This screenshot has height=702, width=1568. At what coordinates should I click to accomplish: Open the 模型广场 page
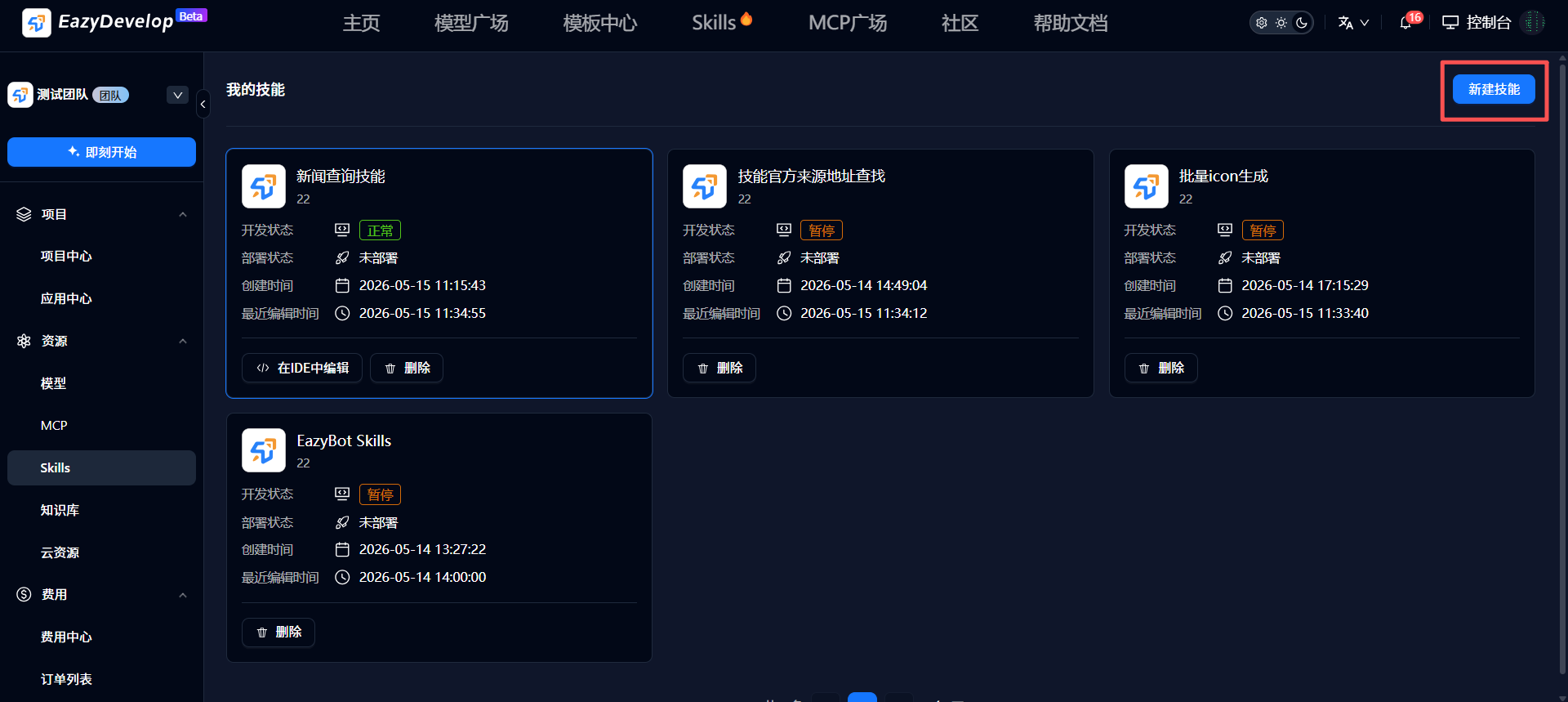[x=471, y=23]
